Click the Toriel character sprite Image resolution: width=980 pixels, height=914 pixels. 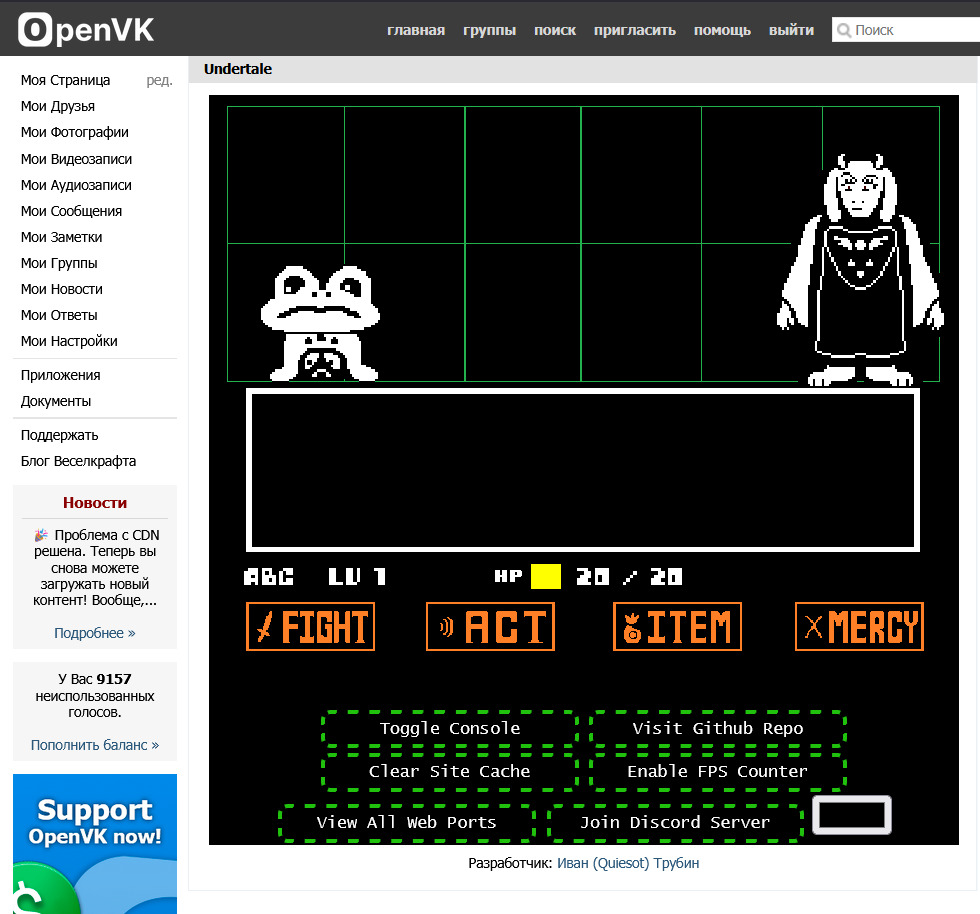coord(861,270)
